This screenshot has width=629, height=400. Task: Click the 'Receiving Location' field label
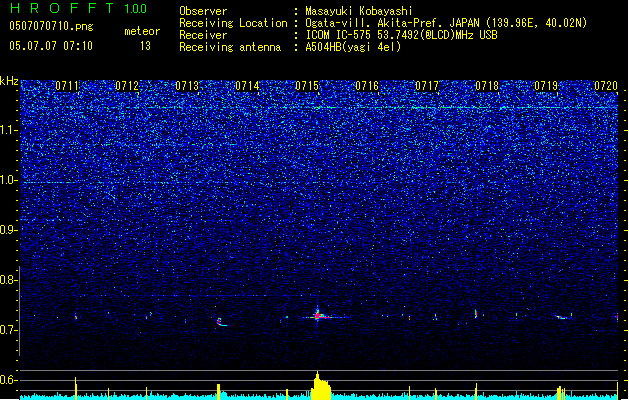click(x=233, y=23)
